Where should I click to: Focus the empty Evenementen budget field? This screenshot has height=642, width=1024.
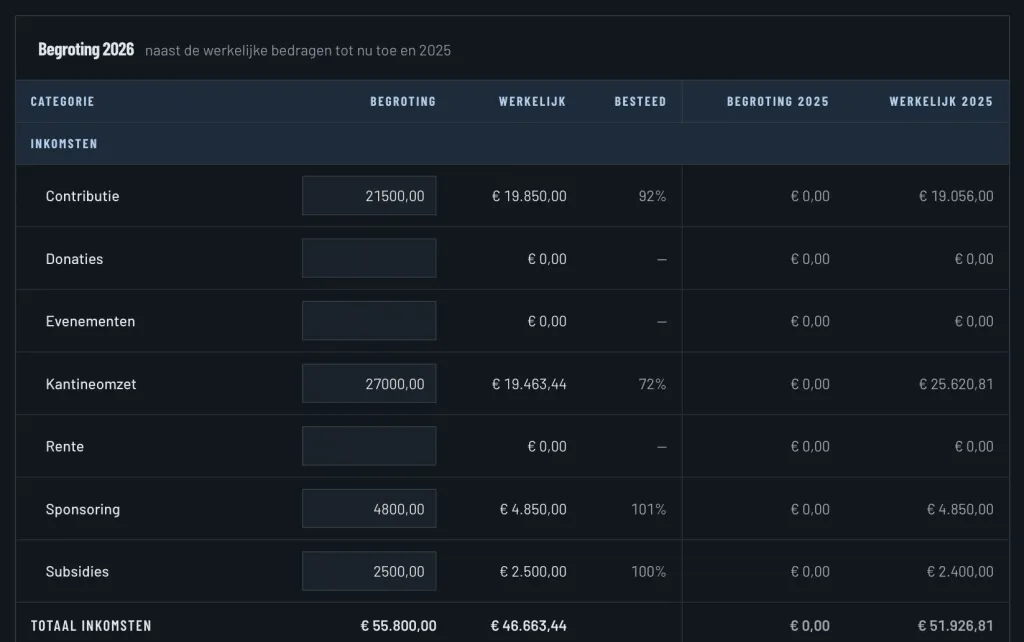tap(369, 321)
